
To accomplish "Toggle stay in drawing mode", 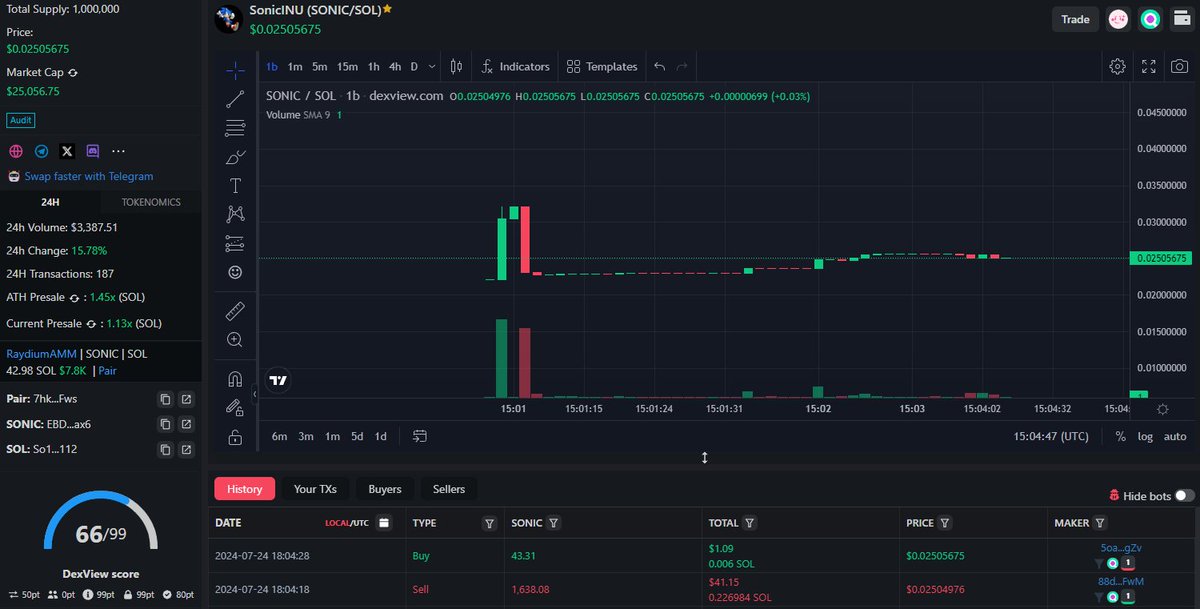I will 235,407.
